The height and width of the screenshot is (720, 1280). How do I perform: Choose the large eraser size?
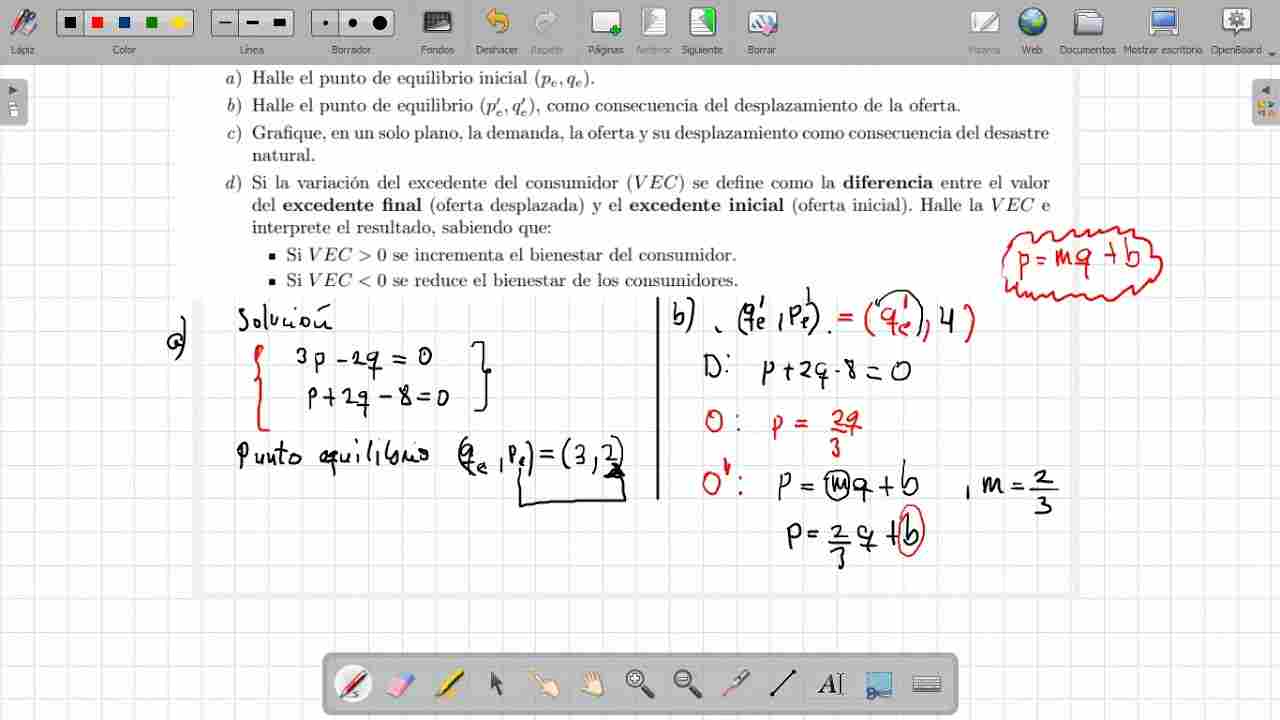(x=379, y=23)
